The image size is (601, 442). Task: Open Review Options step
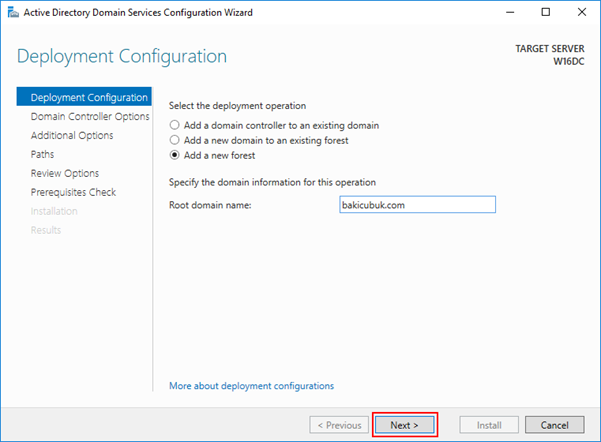point(65,173)
